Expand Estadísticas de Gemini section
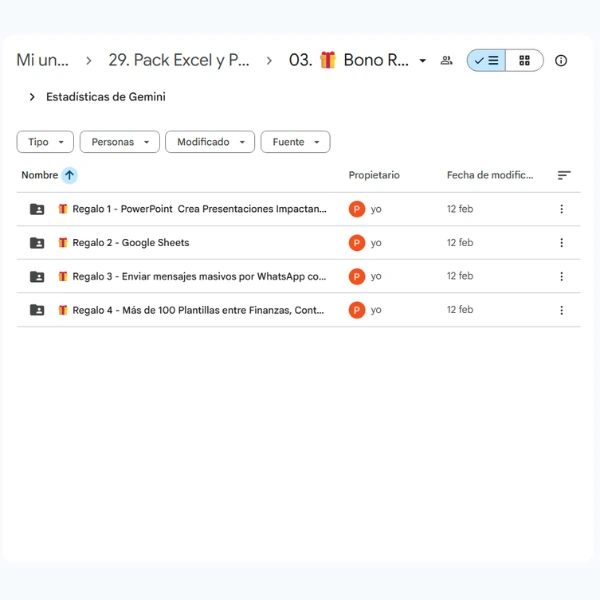Screen dimensions: 600x600 32,97
